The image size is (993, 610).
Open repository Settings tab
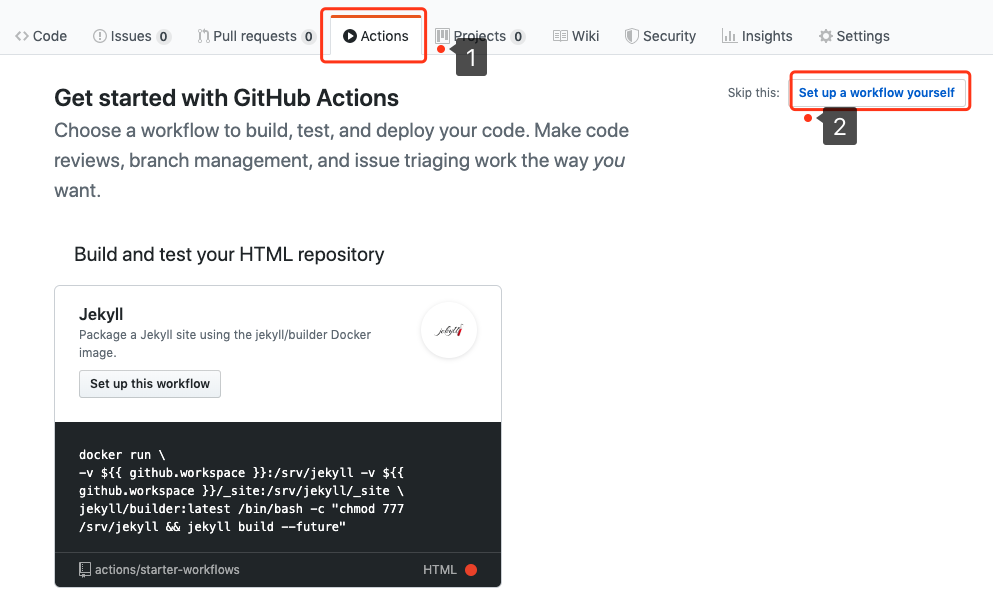tap(854, 36)
